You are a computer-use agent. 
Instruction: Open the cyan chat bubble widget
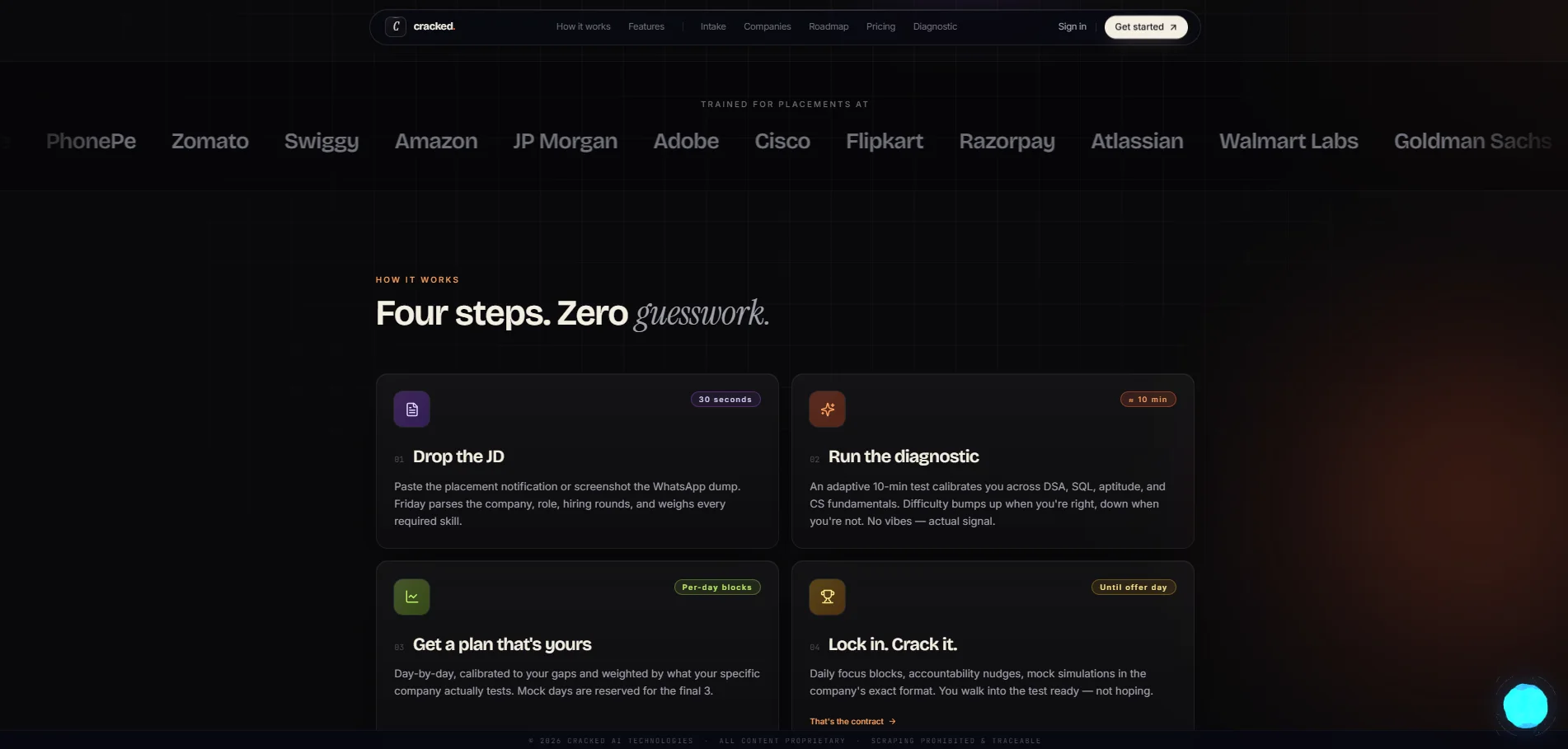[1525, 705]
